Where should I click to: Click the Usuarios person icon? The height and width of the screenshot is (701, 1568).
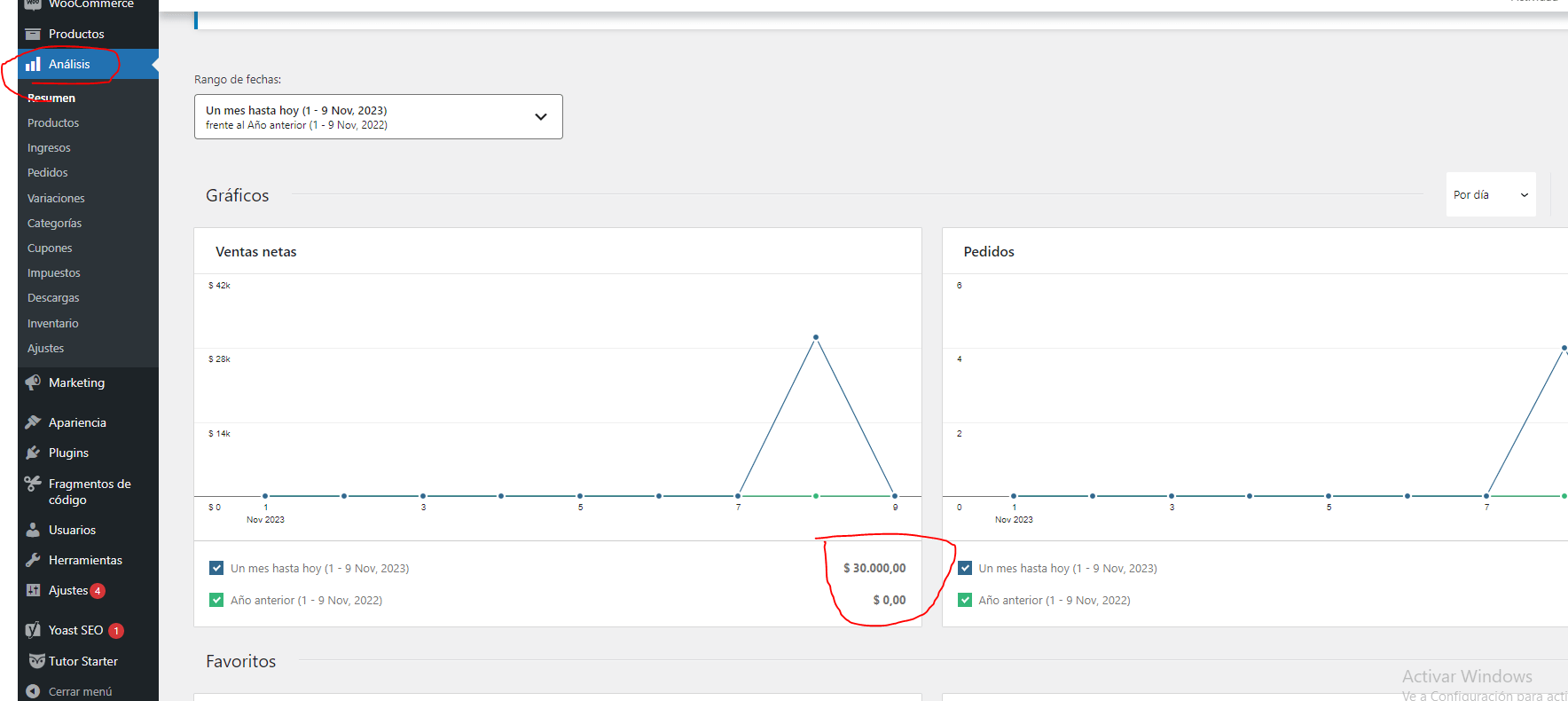33,530
